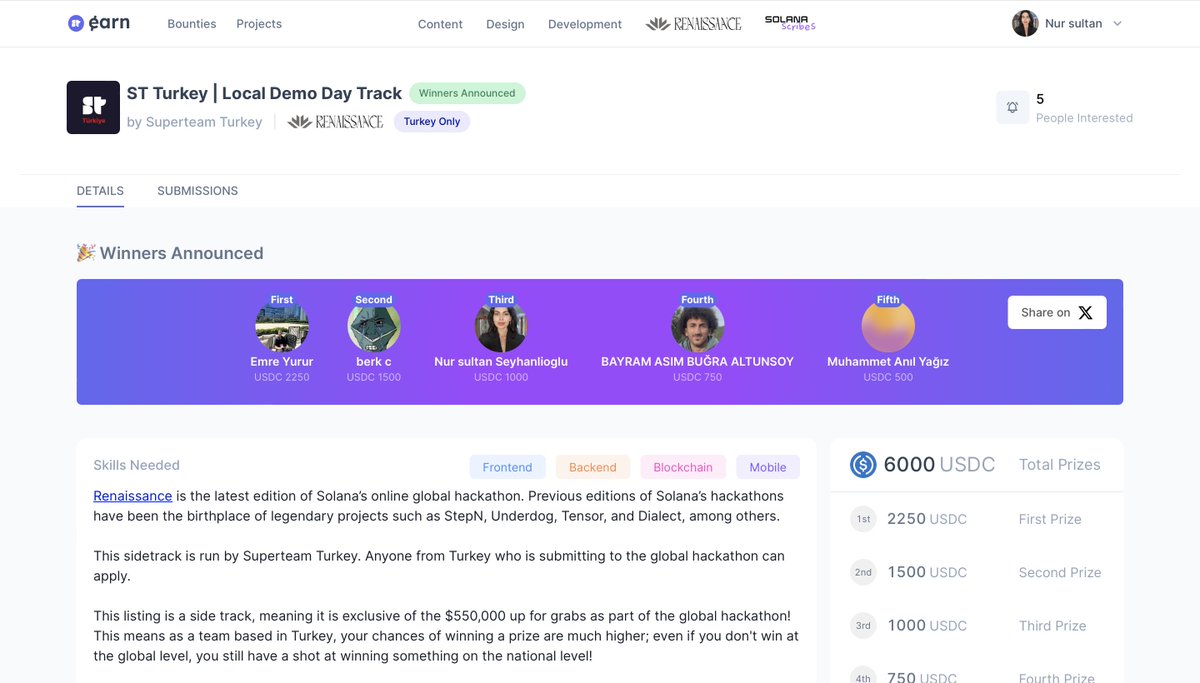The width and height of the screenshot is (1200, 683).
Task: Switch to the DETAILS tab
Action: point(100,191)
